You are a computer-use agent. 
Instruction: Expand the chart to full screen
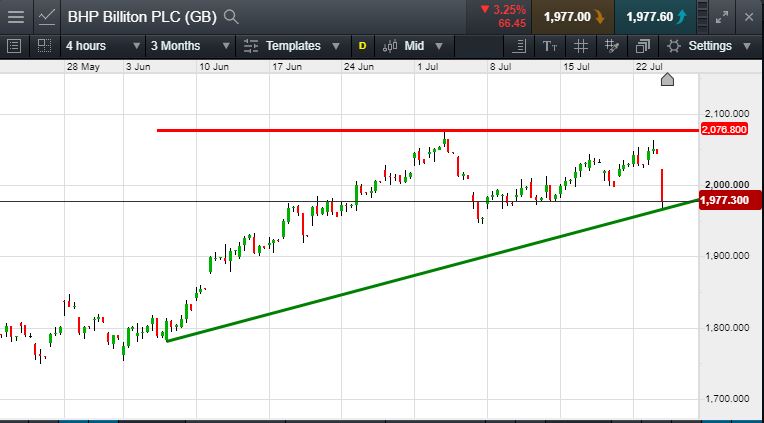click(x=722, y=17)
